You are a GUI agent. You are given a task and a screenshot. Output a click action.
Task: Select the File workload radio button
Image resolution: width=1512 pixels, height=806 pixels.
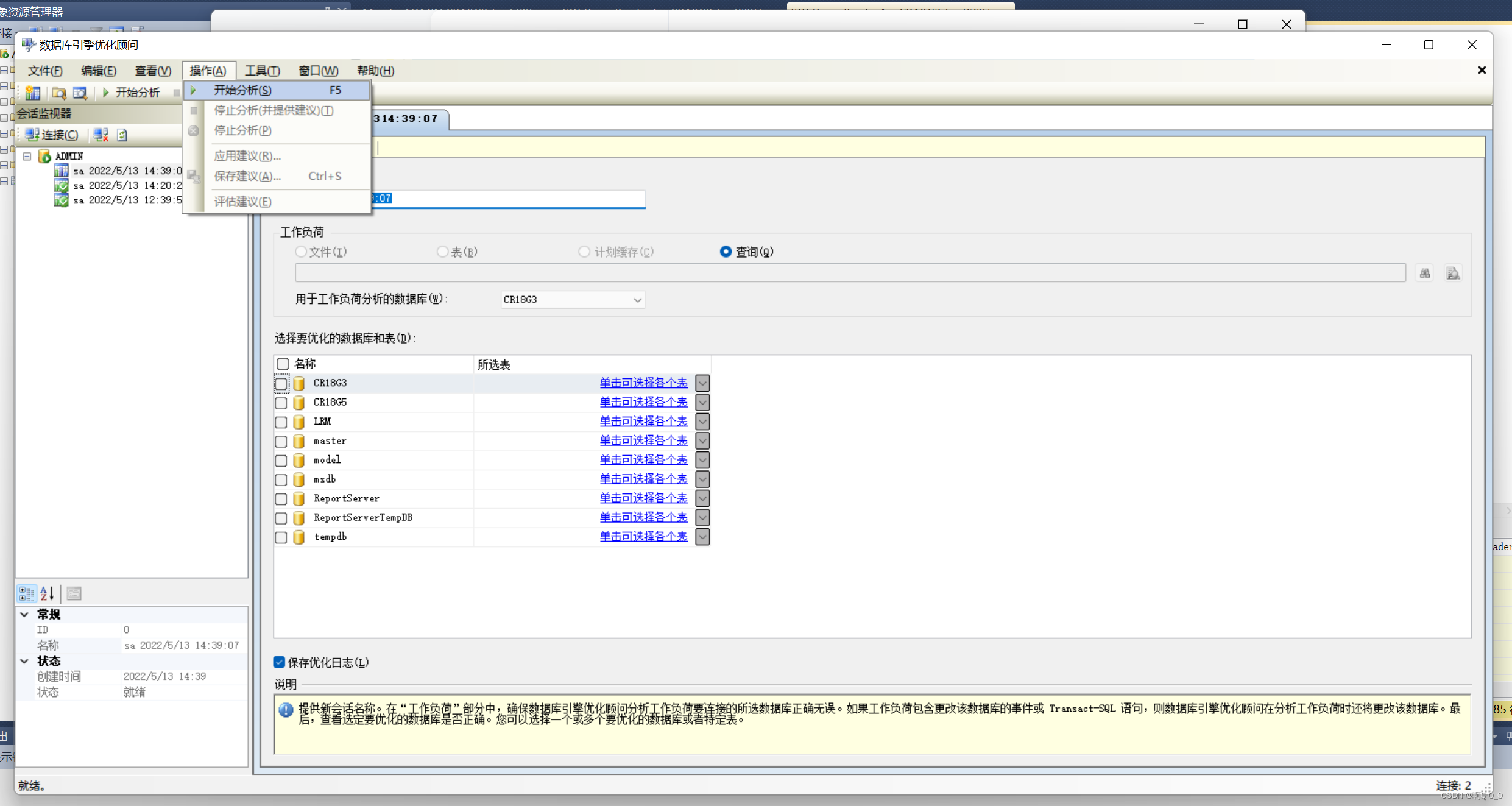pyautogui.click(x=301, y=252)
